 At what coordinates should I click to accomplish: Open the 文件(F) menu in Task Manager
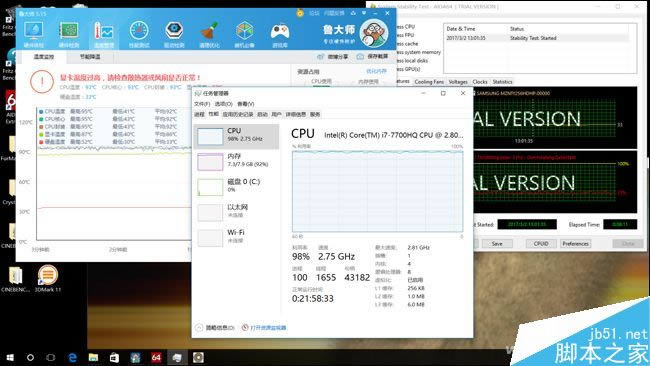pos(202,104)
